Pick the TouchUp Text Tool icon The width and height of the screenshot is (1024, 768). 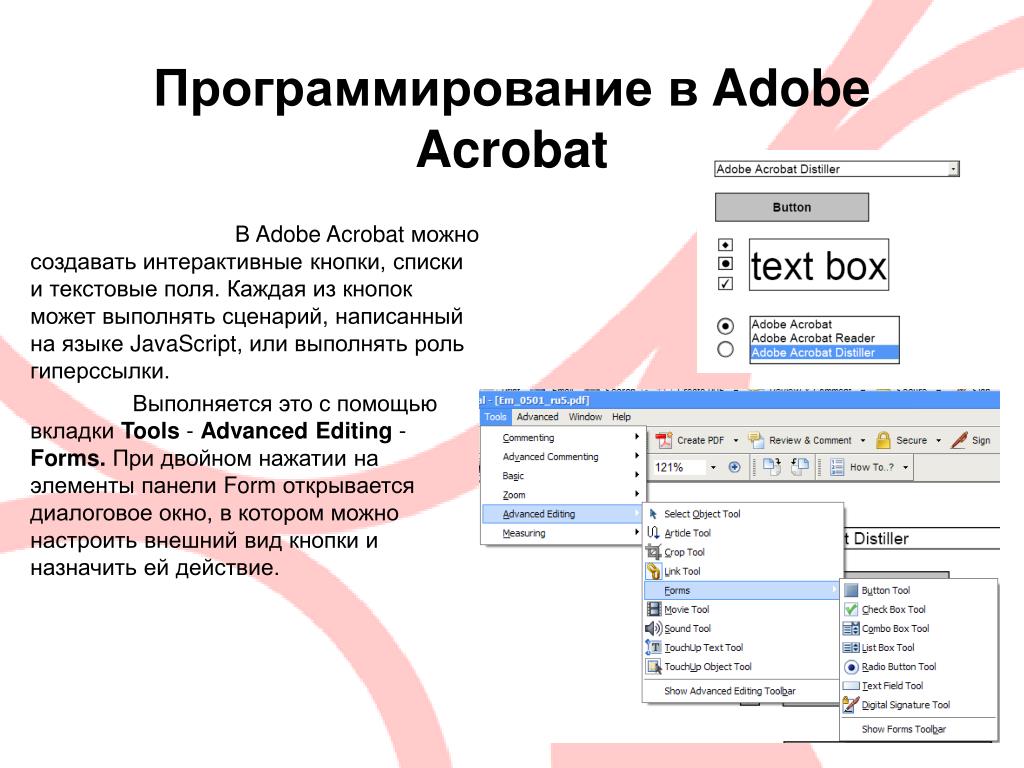point(654,647)
